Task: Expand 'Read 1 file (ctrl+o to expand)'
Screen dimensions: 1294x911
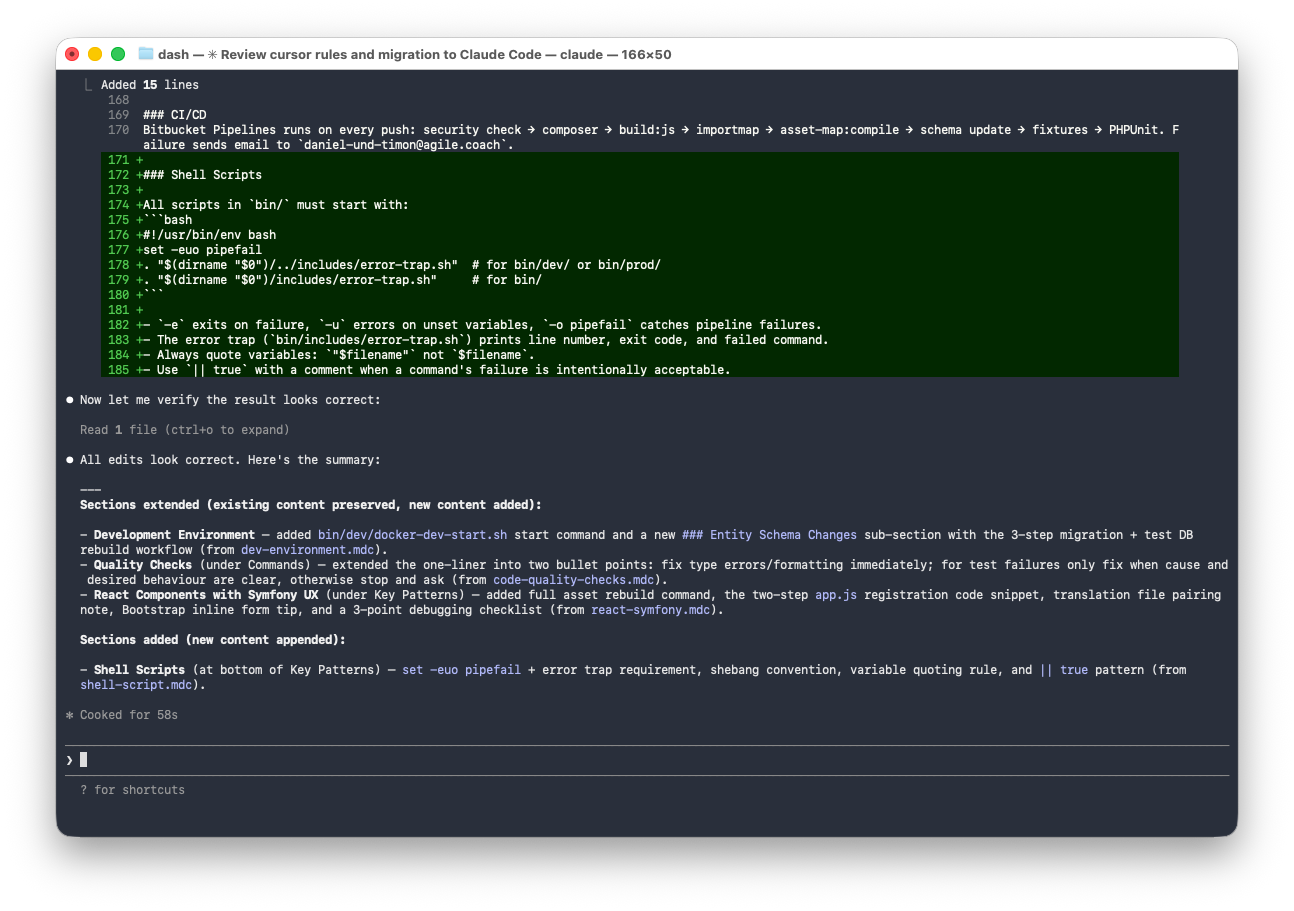Action: 185,430
